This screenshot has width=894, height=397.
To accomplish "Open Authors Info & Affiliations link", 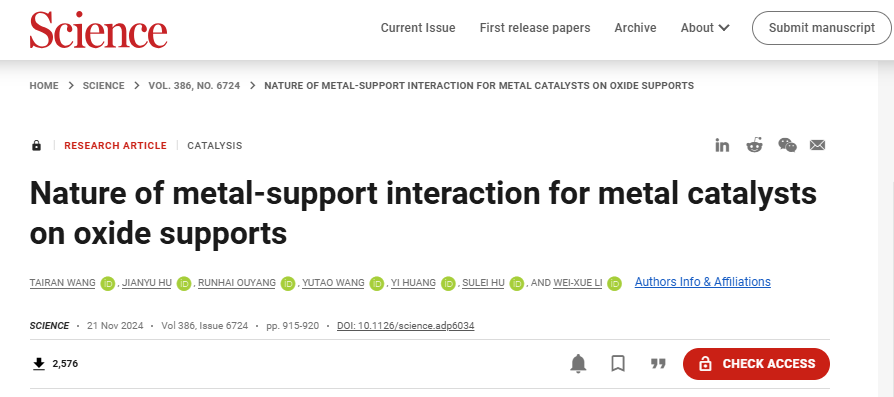I will [x=702, y=282].
